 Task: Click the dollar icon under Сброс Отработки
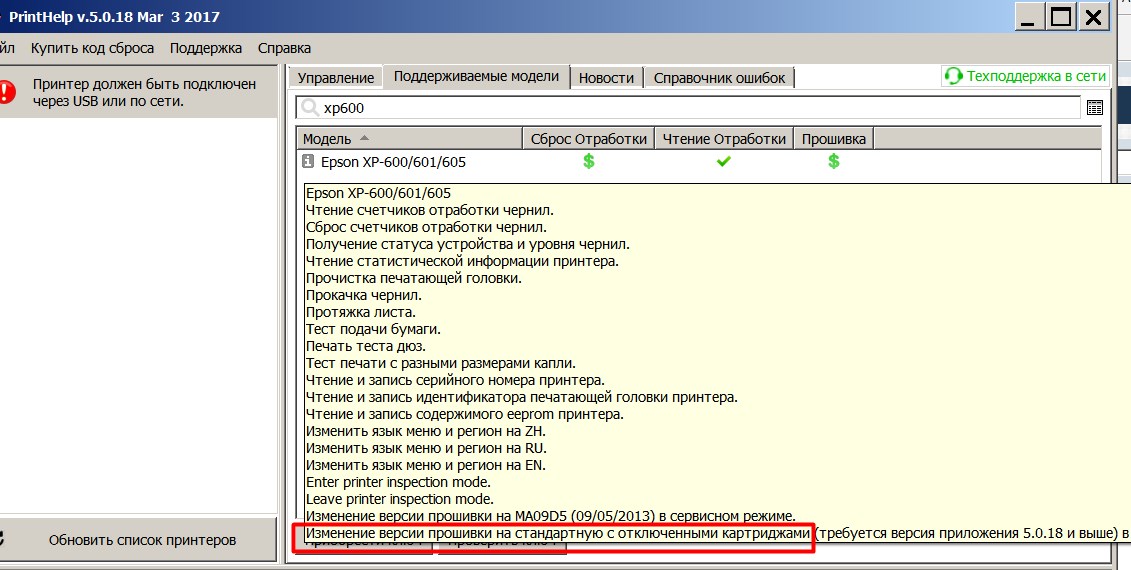[x=589, y=161]
